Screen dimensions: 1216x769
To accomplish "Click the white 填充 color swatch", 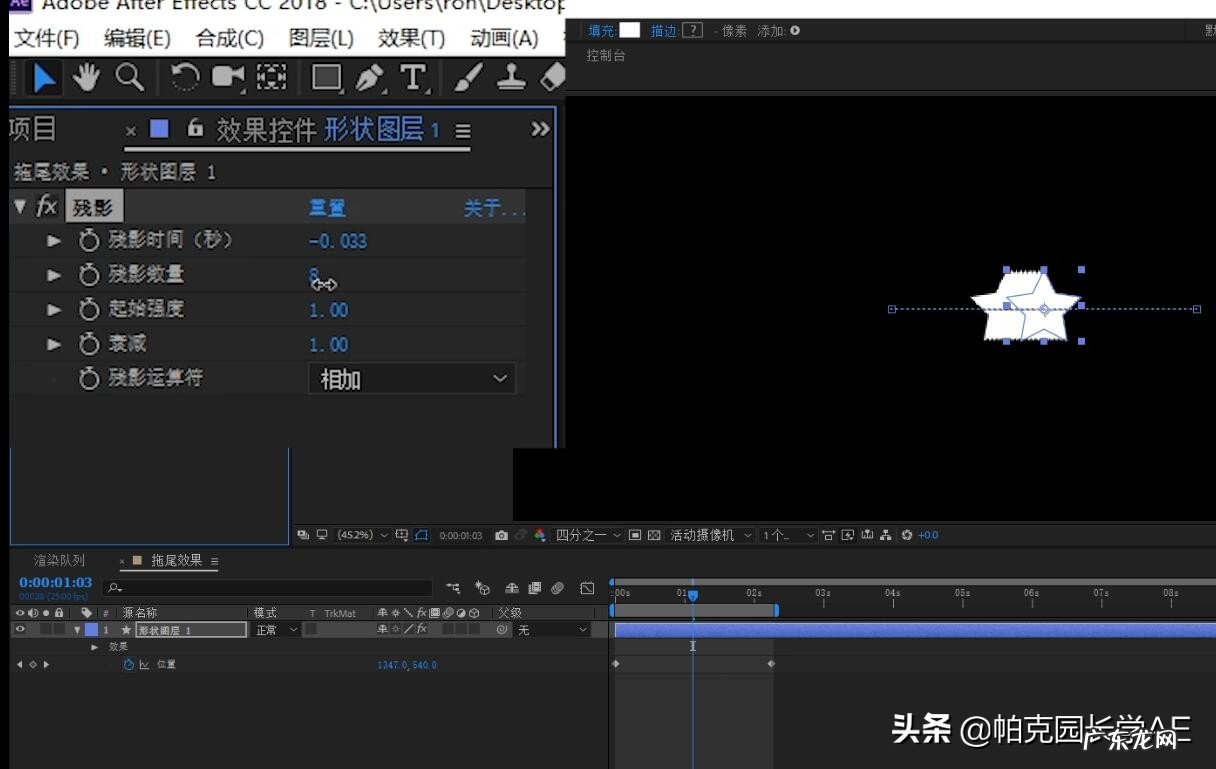I will coord(630,30).
